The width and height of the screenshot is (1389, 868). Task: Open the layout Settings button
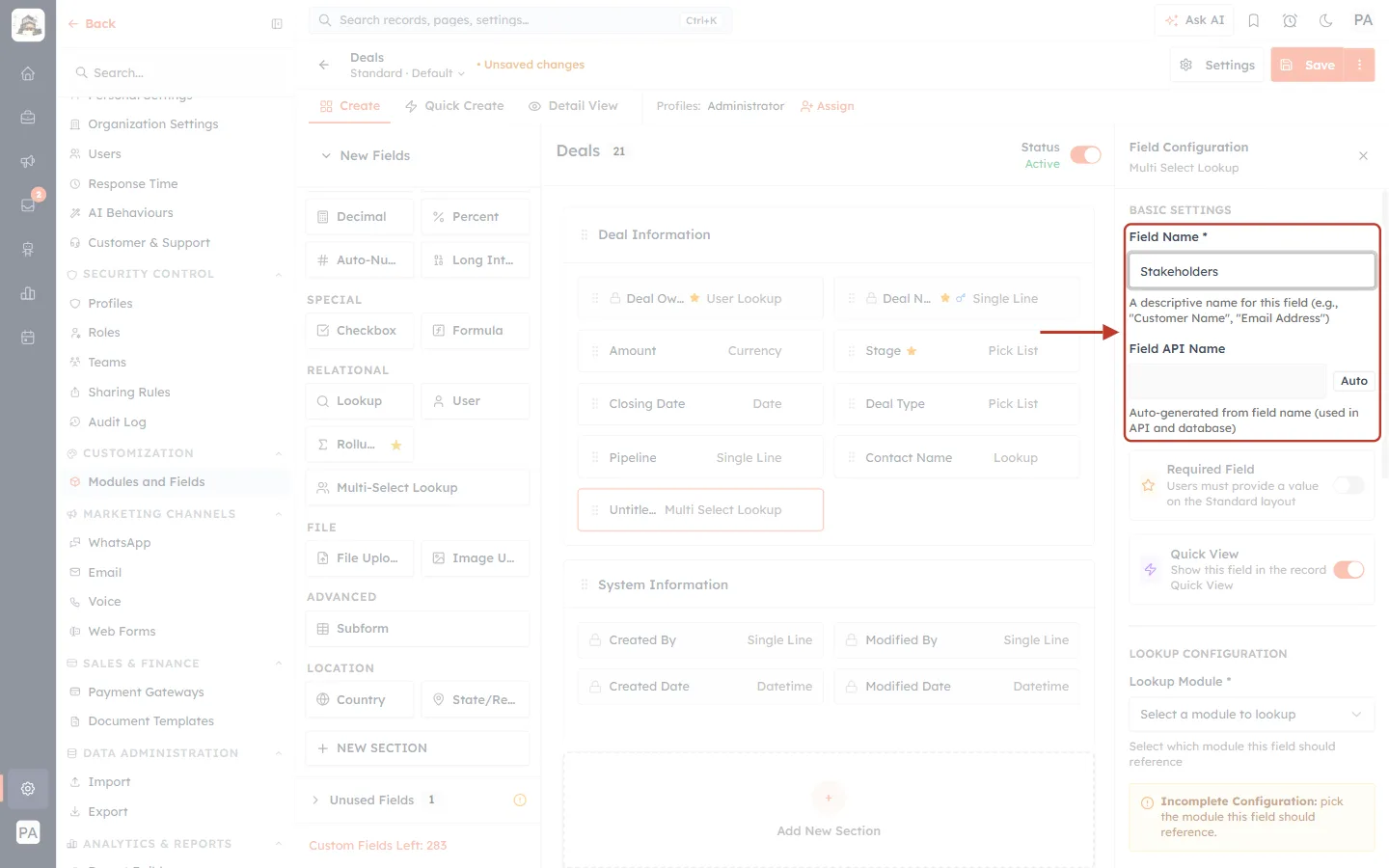click(x=1217, y=65)
